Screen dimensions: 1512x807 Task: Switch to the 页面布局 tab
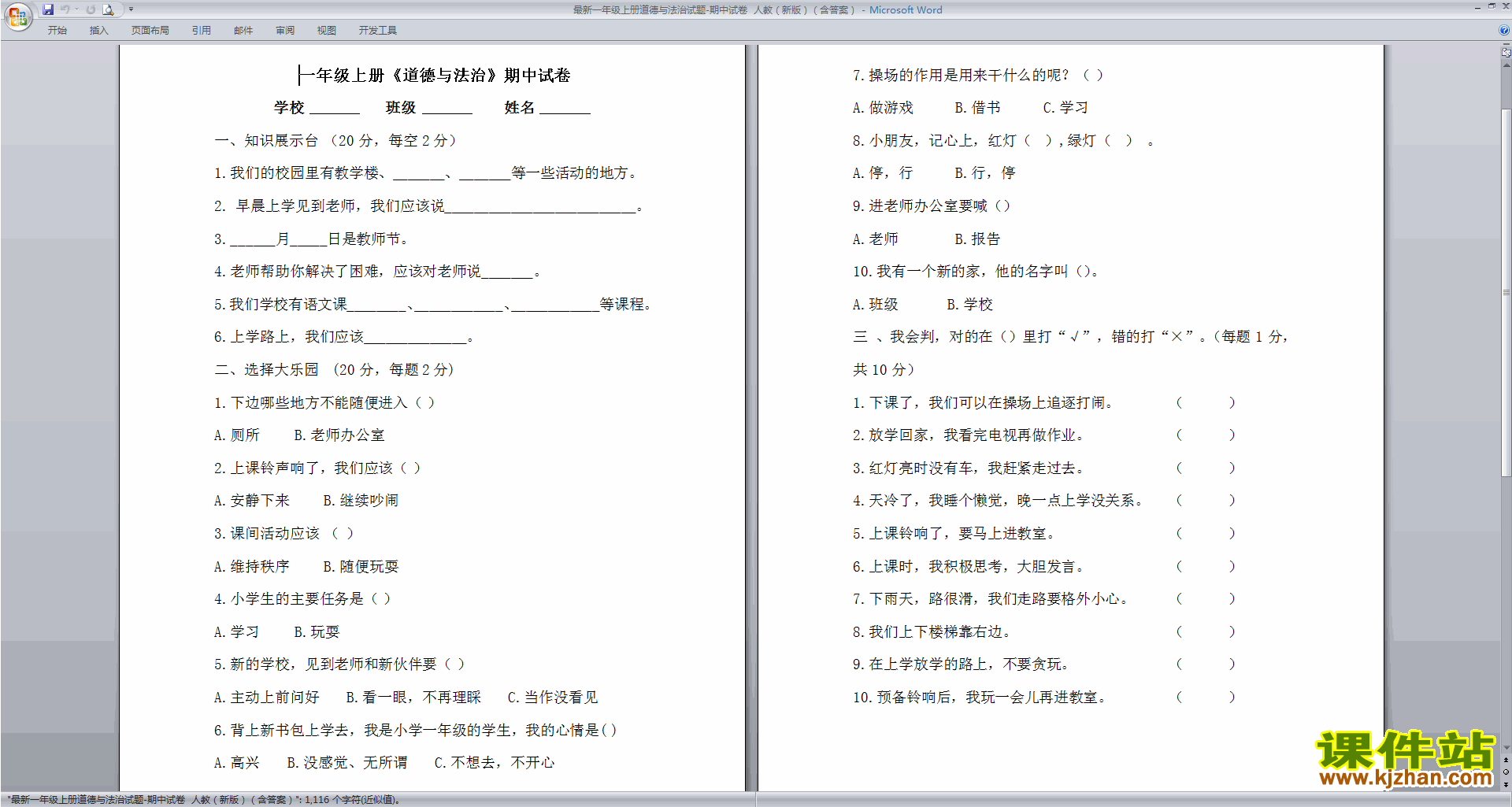tap(150, 30)
